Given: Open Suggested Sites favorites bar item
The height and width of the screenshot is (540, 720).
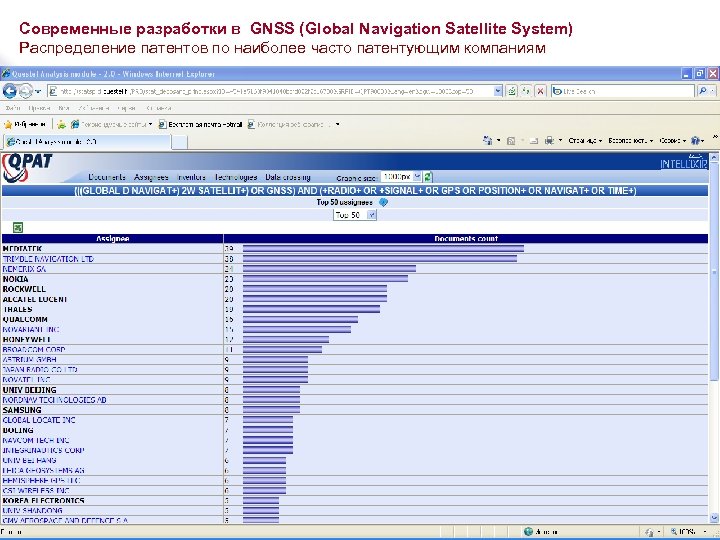Looking at the screenshot, I should (112, 124).
